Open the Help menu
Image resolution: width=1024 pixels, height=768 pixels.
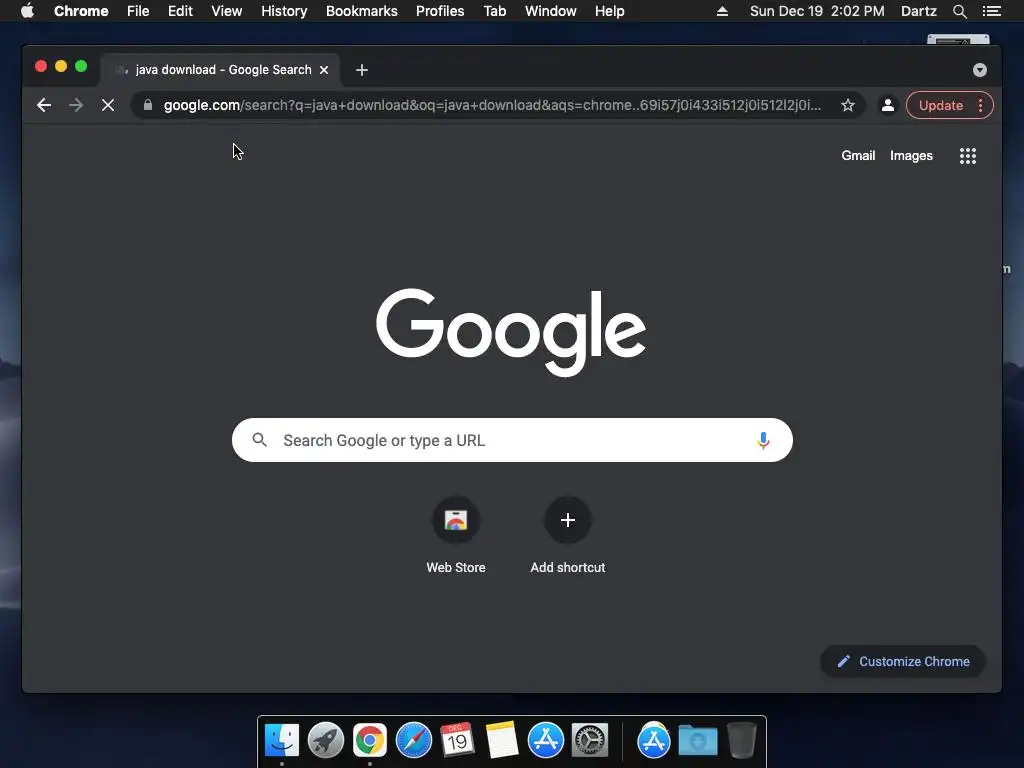click(609, 11)
